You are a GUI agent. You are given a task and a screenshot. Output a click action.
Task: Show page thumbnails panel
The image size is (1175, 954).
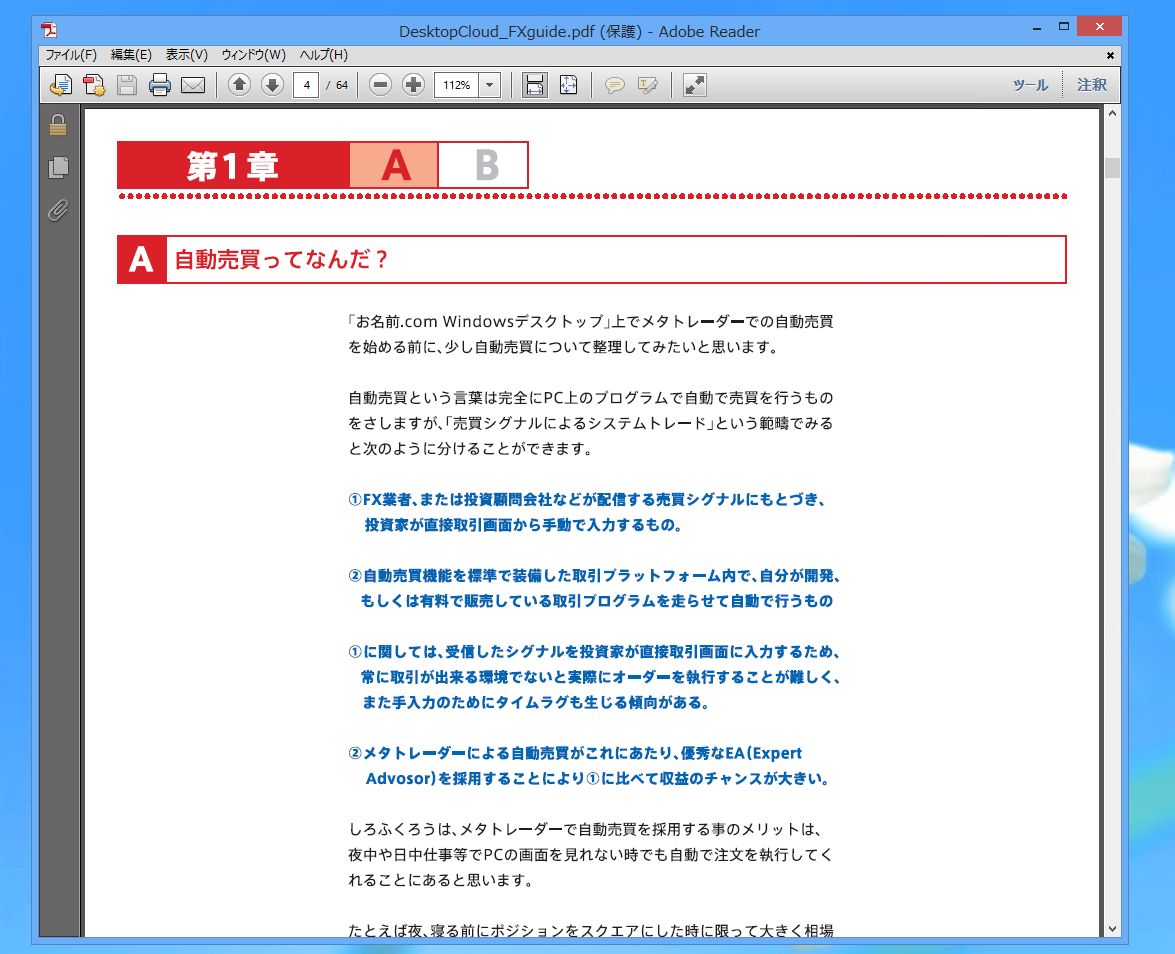coord(58,167)
